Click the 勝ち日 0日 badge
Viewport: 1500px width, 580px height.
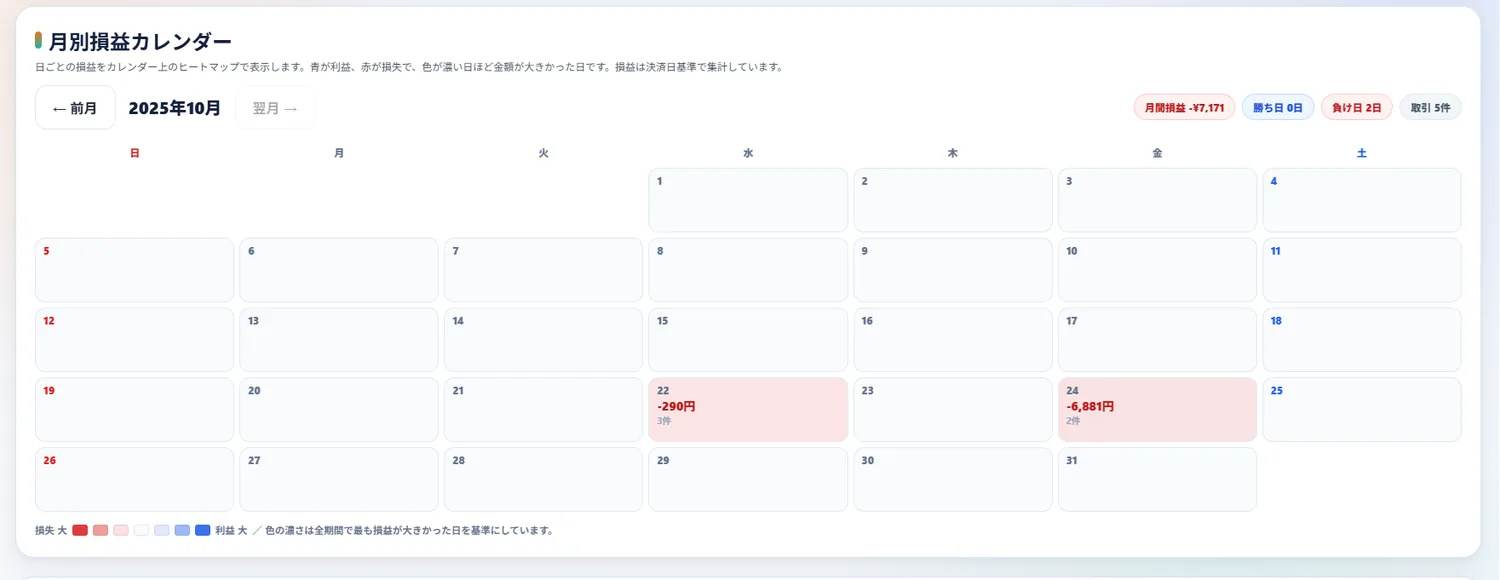coord(1278,108)
